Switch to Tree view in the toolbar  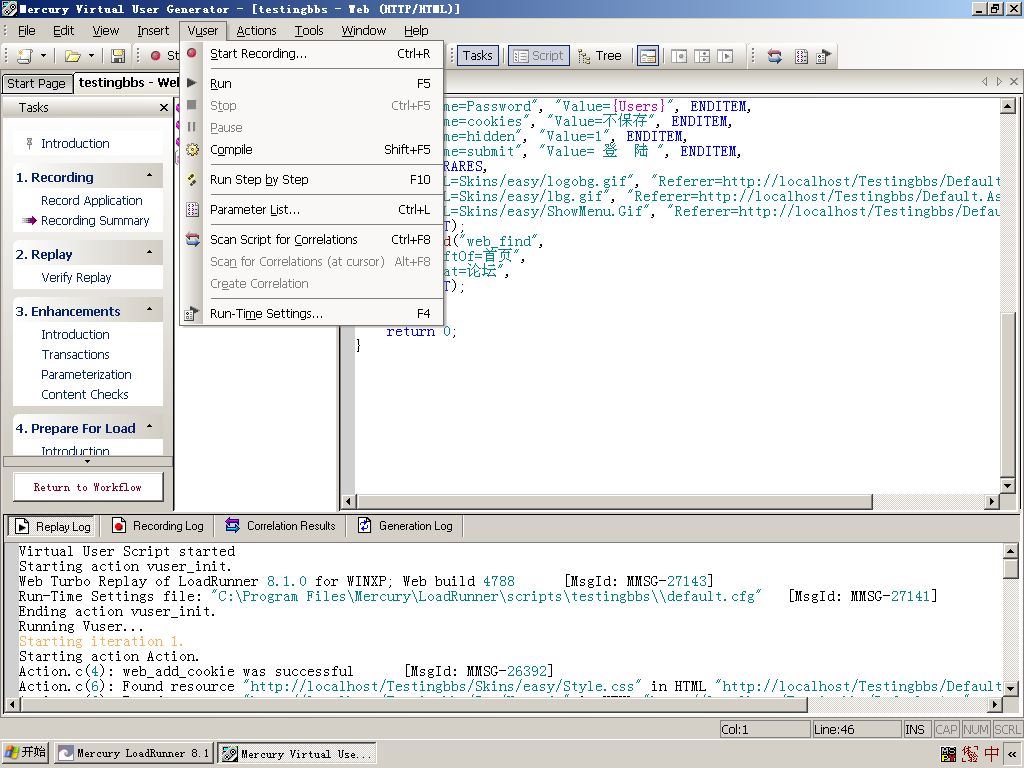[600, 56]
